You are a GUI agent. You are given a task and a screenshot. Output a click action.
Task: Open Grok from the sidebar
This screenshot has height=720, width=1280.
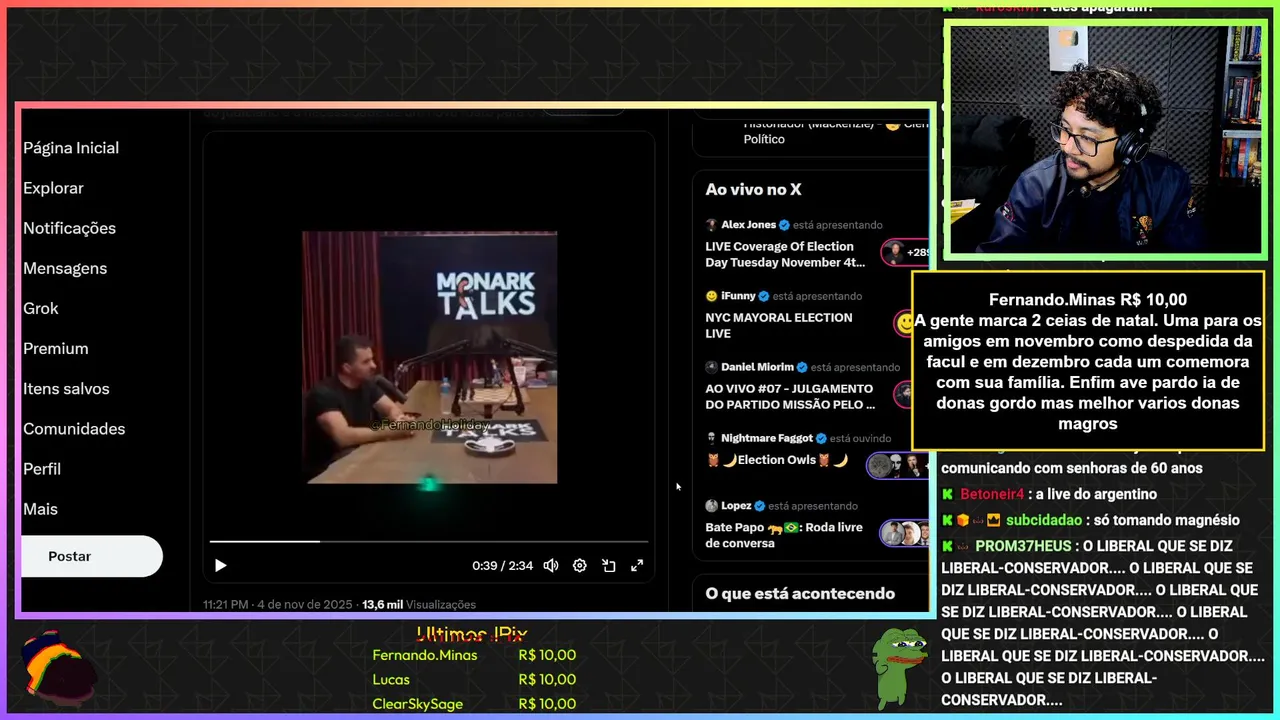(x=41, y=308)
